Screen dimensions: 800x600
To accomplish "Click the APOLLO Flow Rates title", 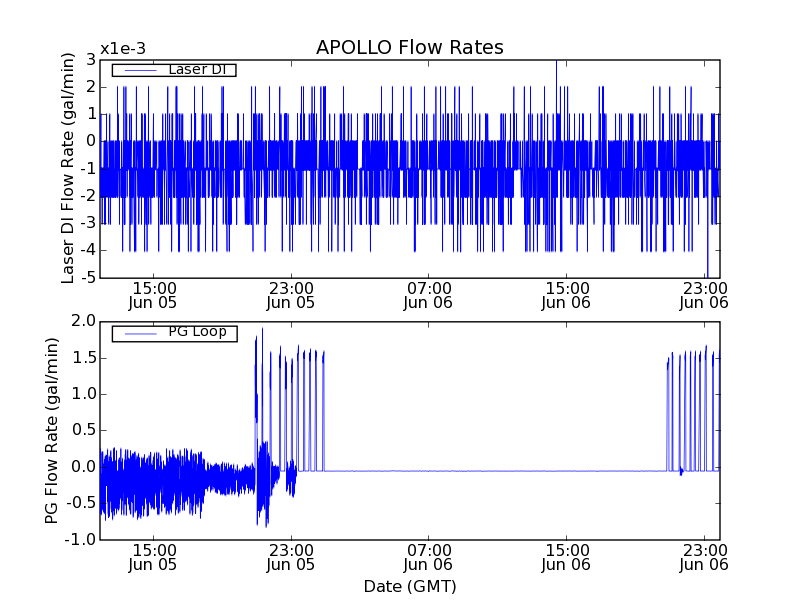I will coord(410,47).
